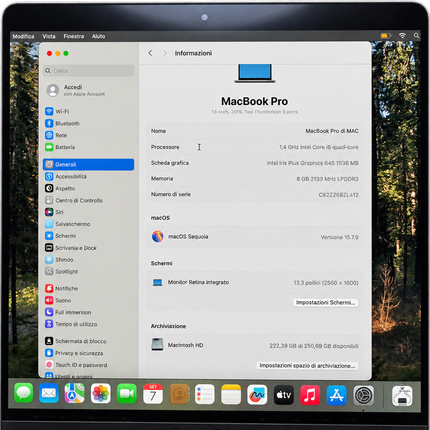Select Generali in the sidebar
This screenshot has height=430, width=430.
88,164
